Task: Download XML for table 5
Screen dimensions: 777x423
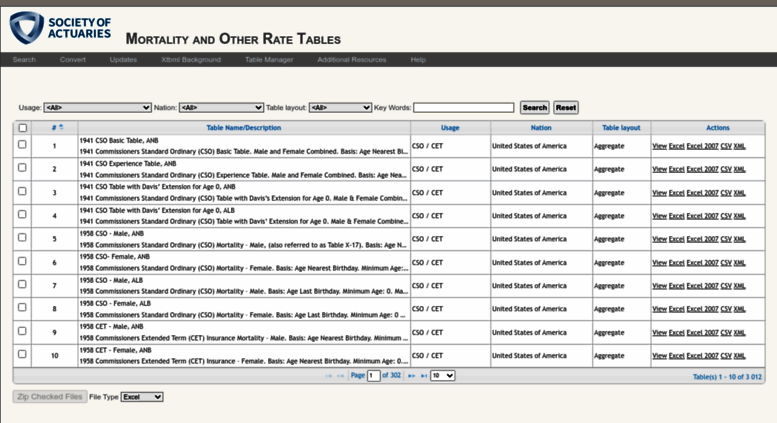Action: 739,239
